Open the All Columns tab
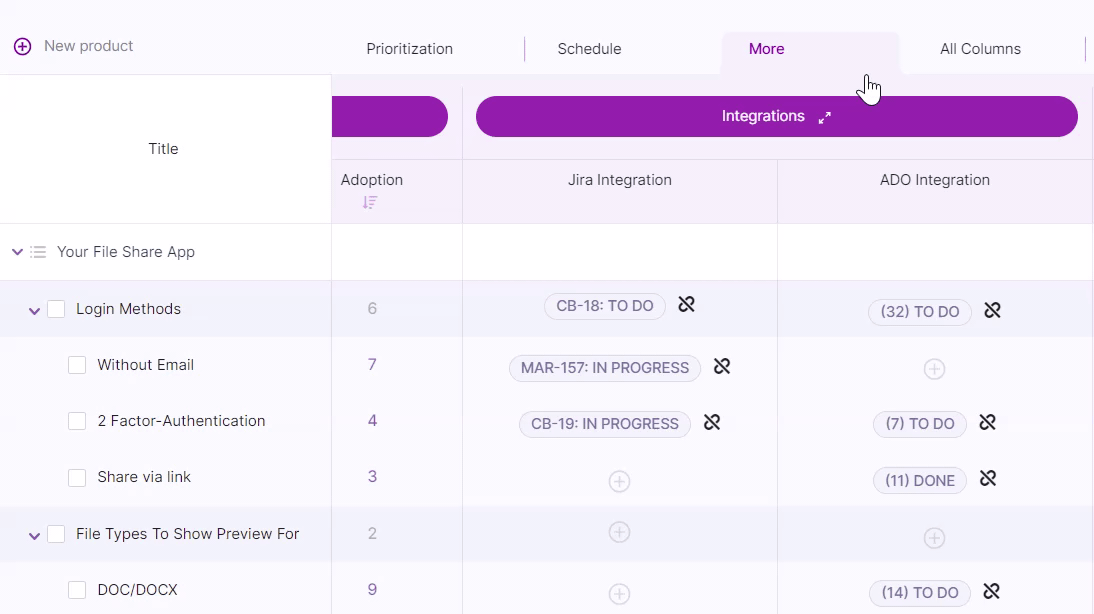 pyautogui.click(x=980, y=49)
